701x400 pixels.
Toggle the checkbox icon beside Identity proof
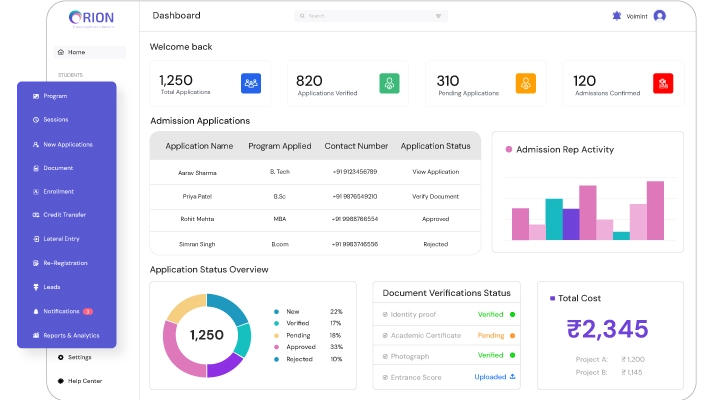tap(383, 314)
